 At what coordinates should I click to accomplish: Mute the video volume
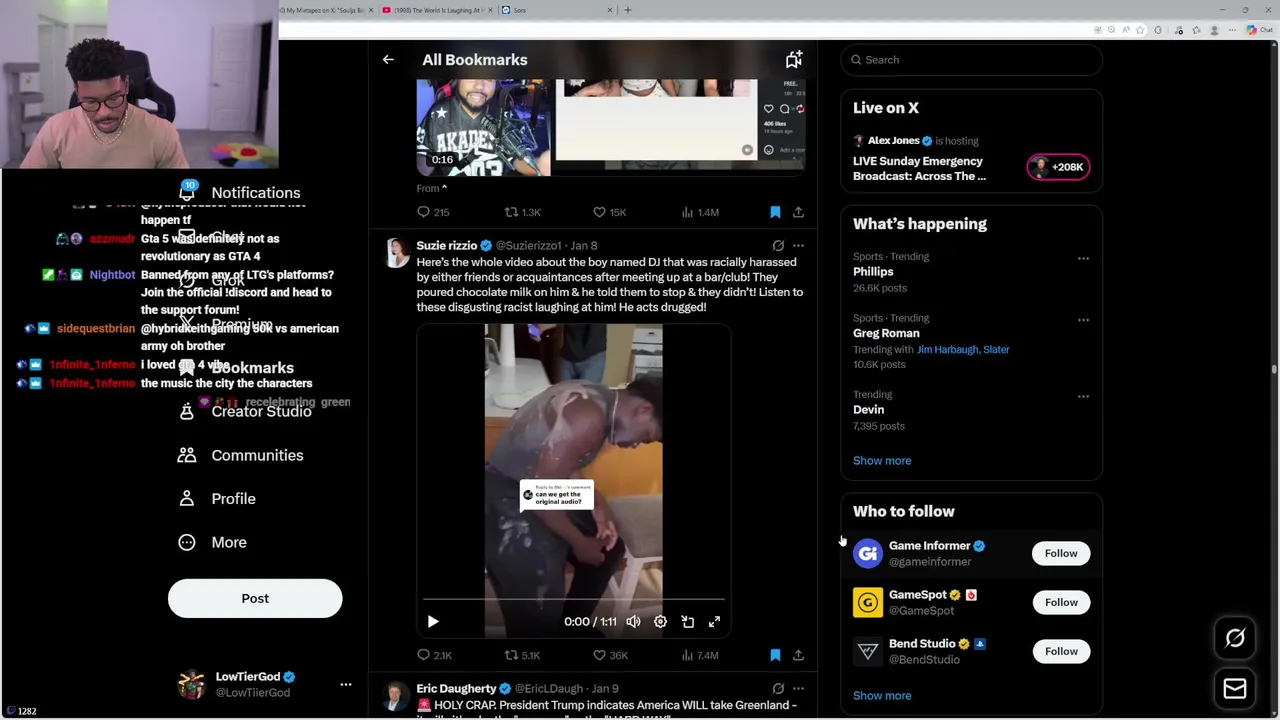point(633,622)
